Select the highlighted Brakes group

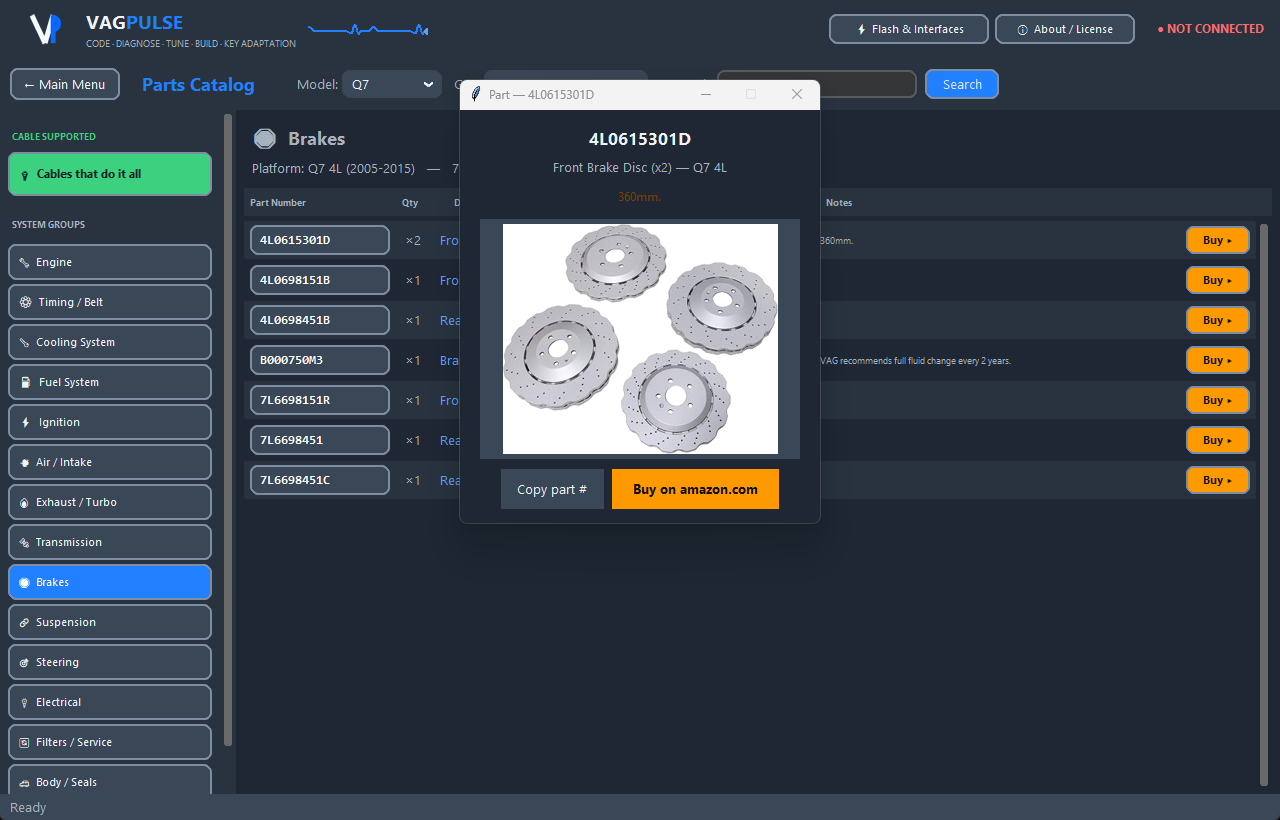coord(110,582)
